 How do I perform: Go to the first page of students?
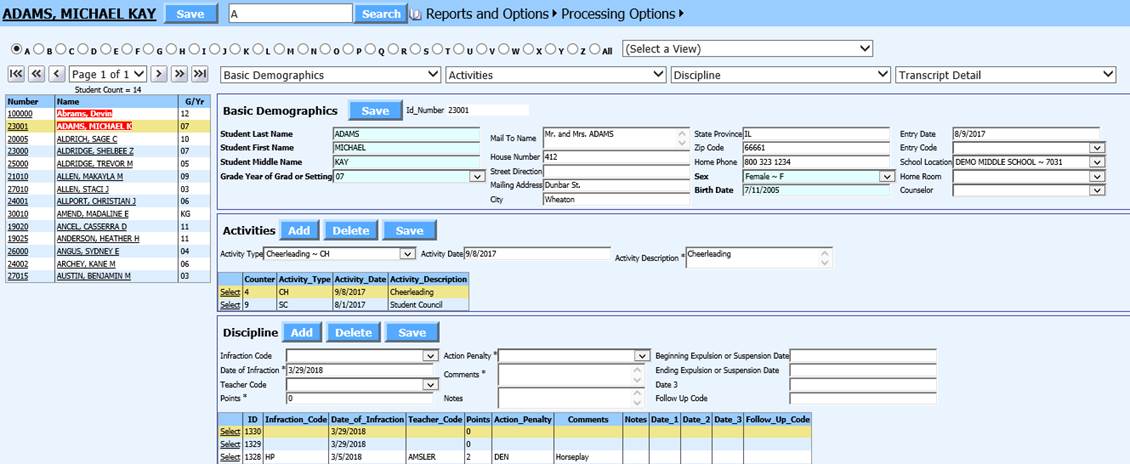tap(16, 74)
